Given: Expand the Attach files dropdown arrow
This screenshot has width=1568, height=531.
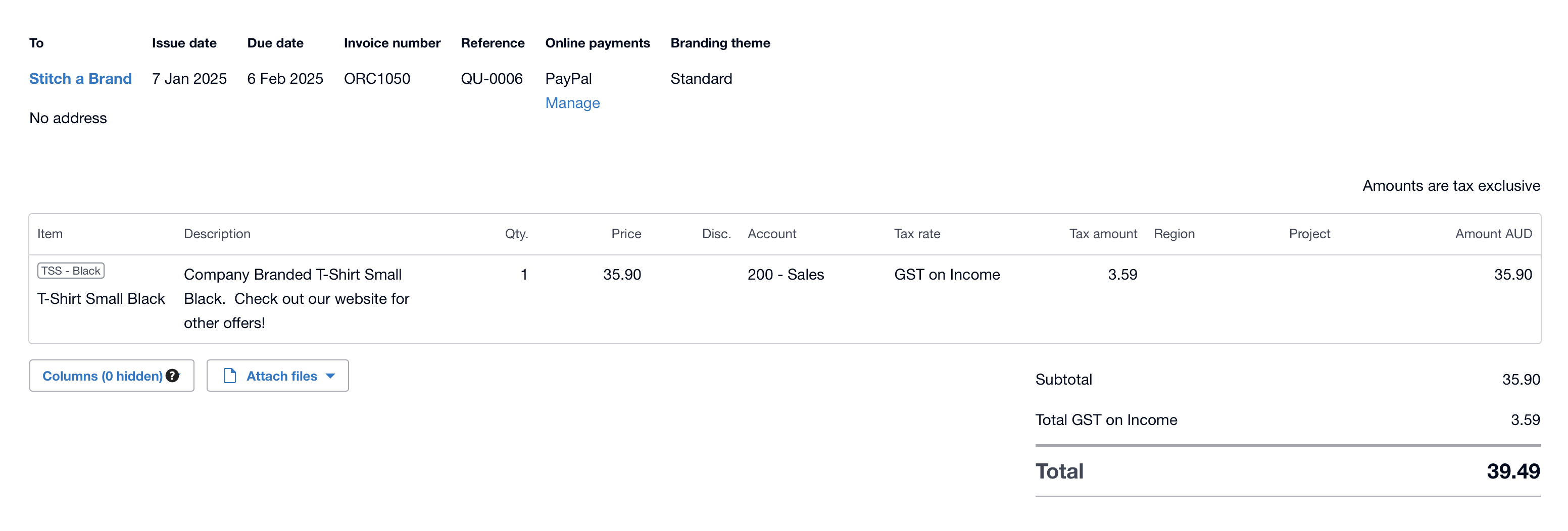Looking at the screenshot, I should click(330, 376).
